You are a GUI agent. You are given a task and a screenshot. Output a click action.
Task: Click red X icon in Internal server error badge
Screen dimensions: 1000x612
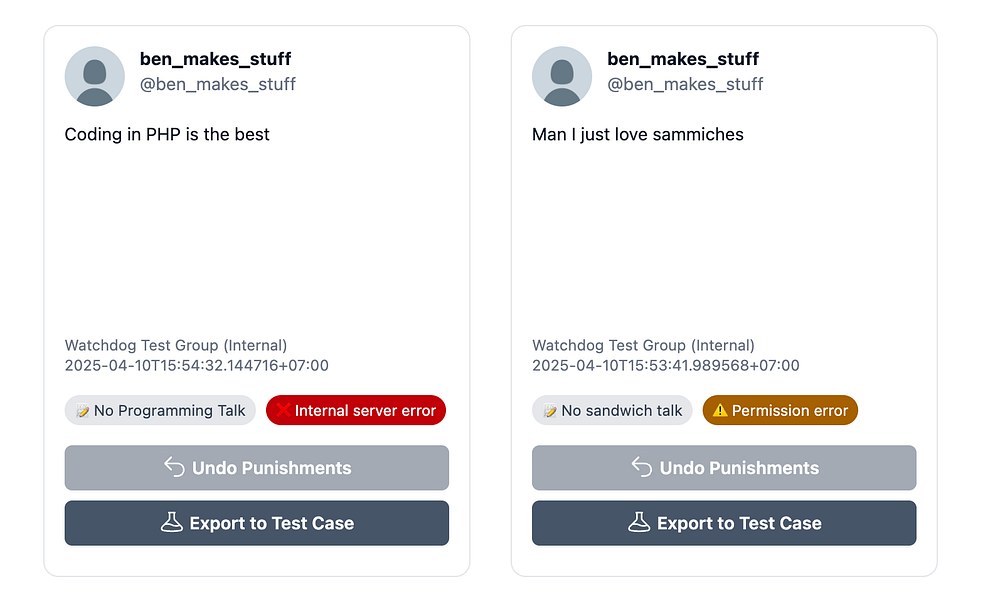coord(283,410)
